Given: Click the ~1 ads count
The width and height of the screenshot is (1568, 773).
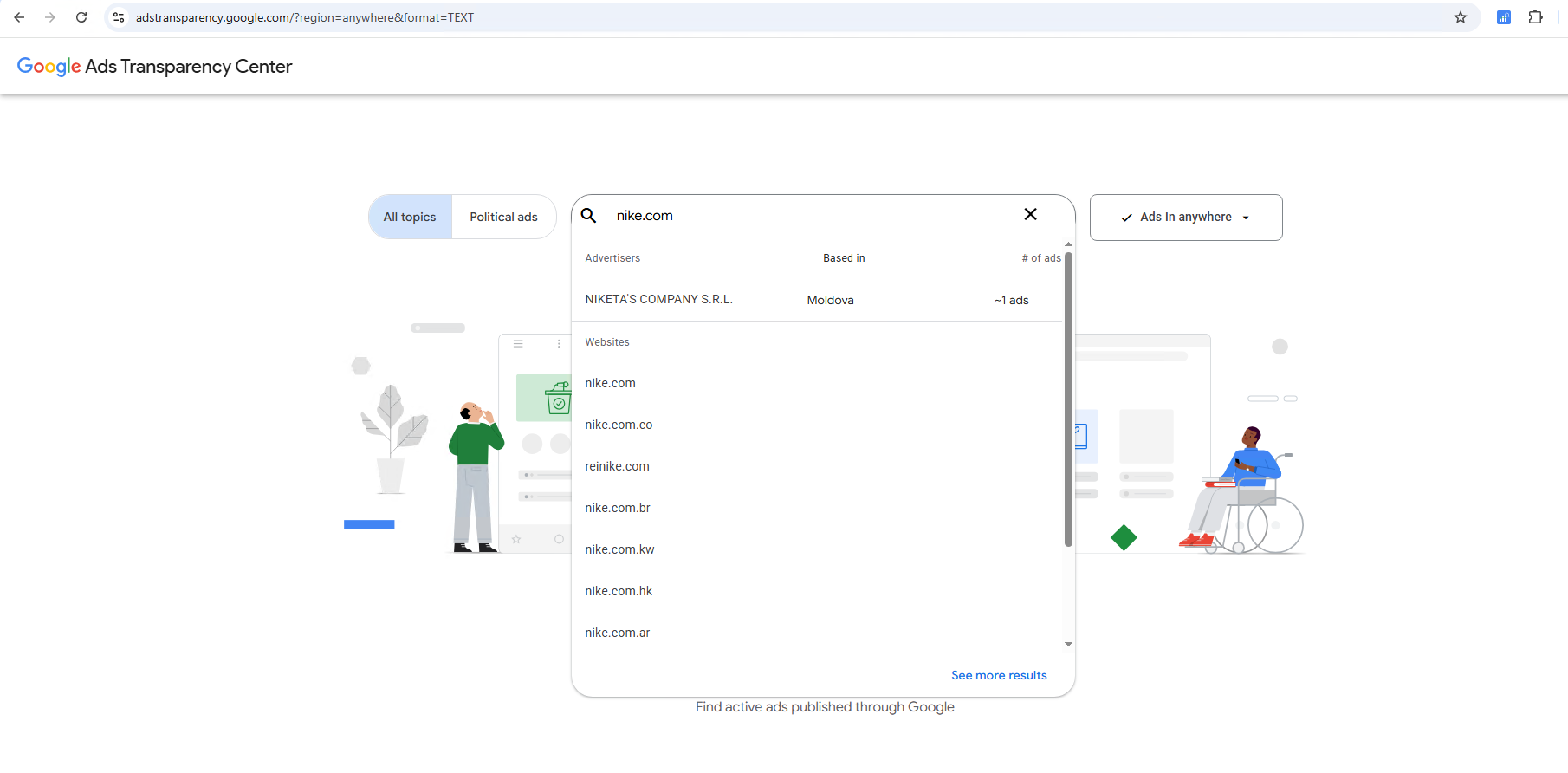Looking at the screenshot, I should 1011,300.
